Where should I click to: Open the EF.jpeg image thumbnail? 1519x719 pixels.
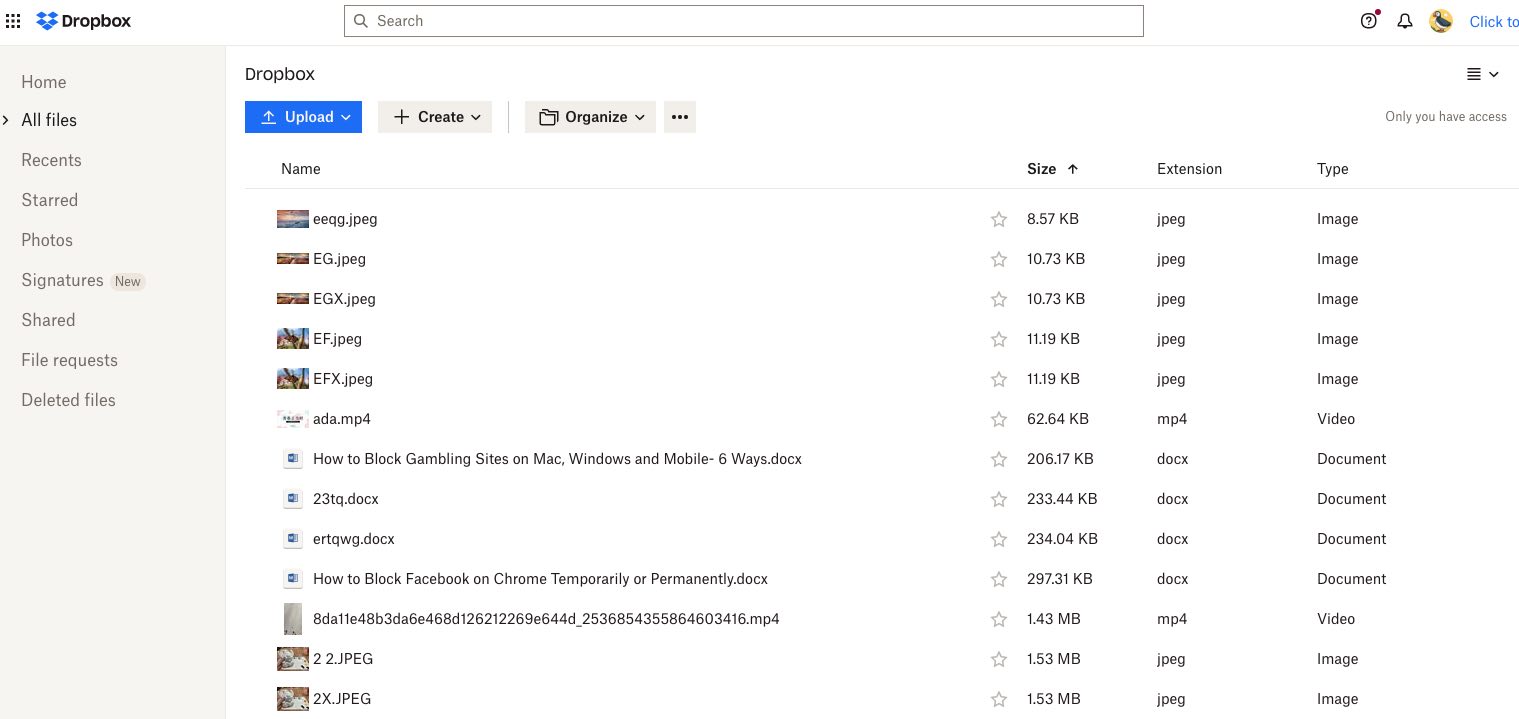[x=292, y=339]
